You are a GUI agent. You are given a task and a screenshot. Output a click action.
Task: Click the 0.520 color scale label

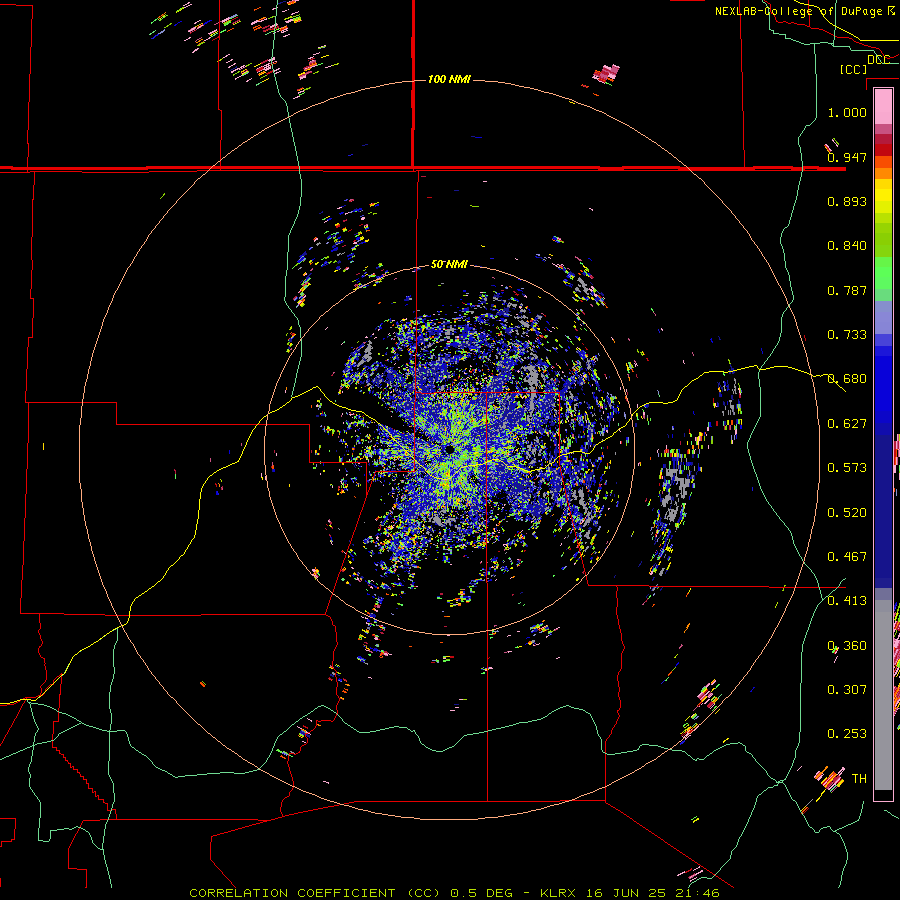[x=847, y=513]
